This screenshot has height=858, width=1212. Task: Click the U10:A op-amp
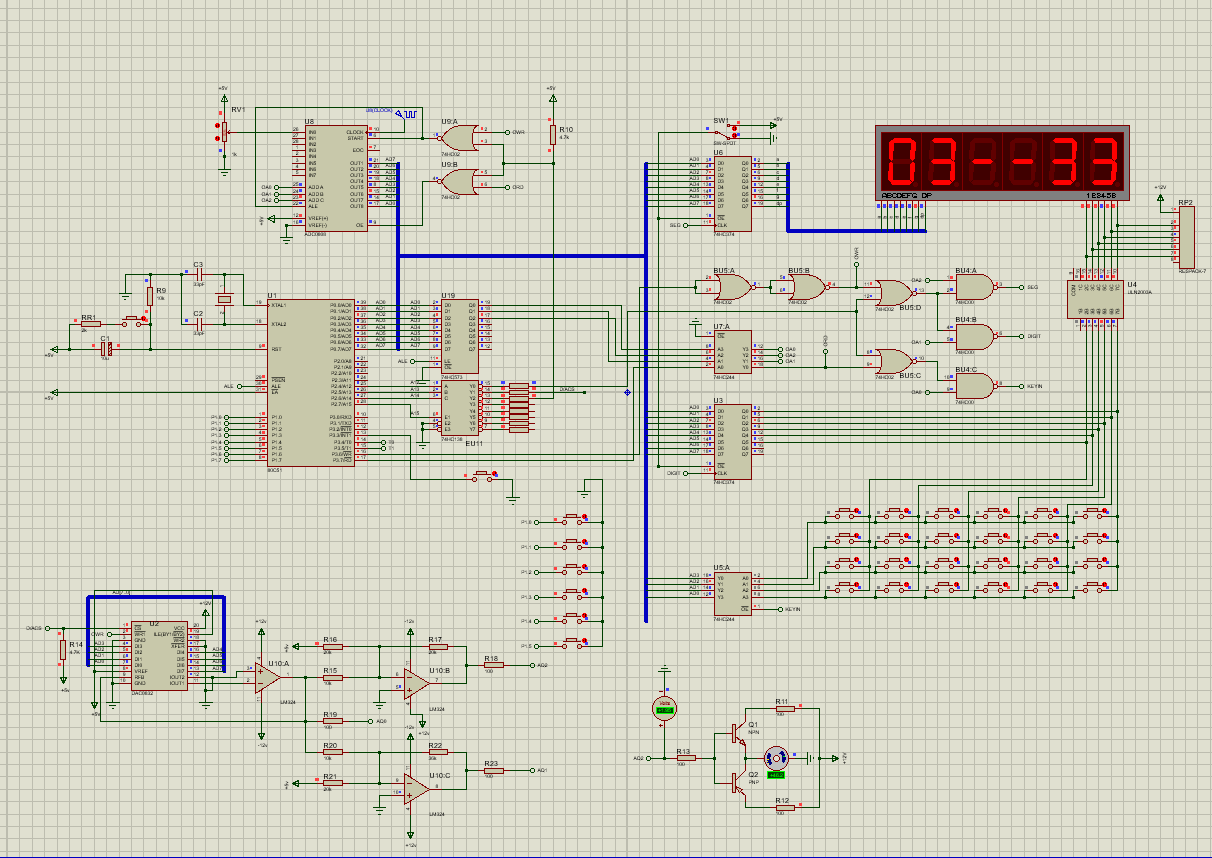[268, 678]
